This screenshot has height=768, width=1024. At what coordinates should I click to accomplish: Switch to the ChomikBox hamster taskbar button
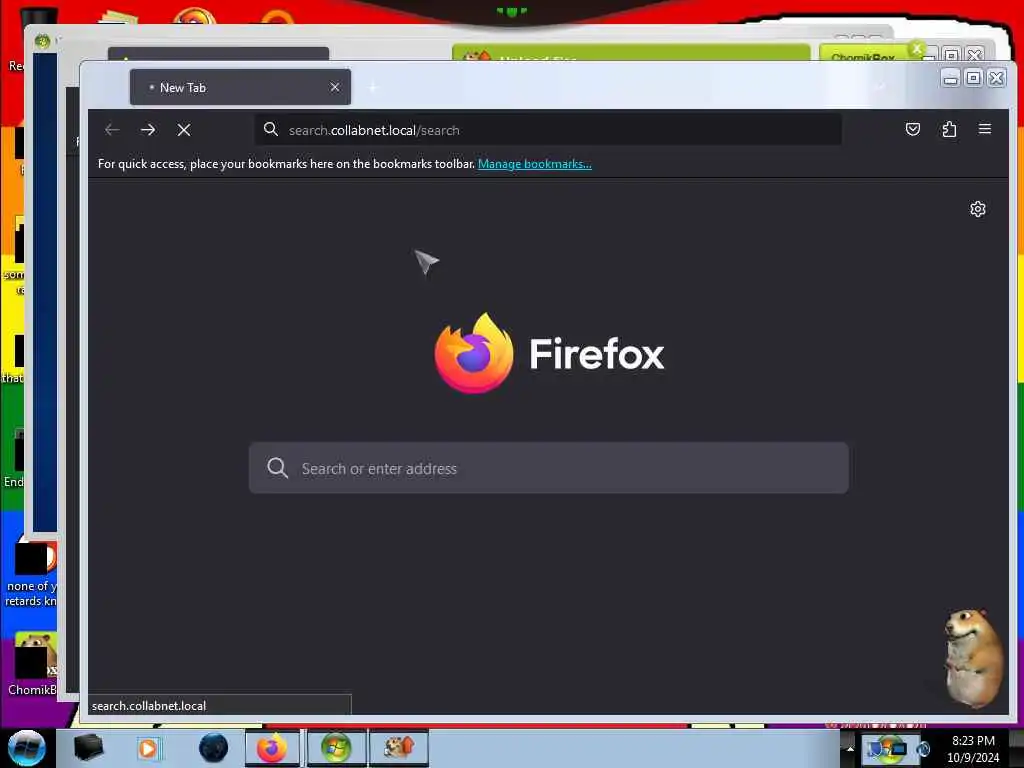click(x=399, y=748)
